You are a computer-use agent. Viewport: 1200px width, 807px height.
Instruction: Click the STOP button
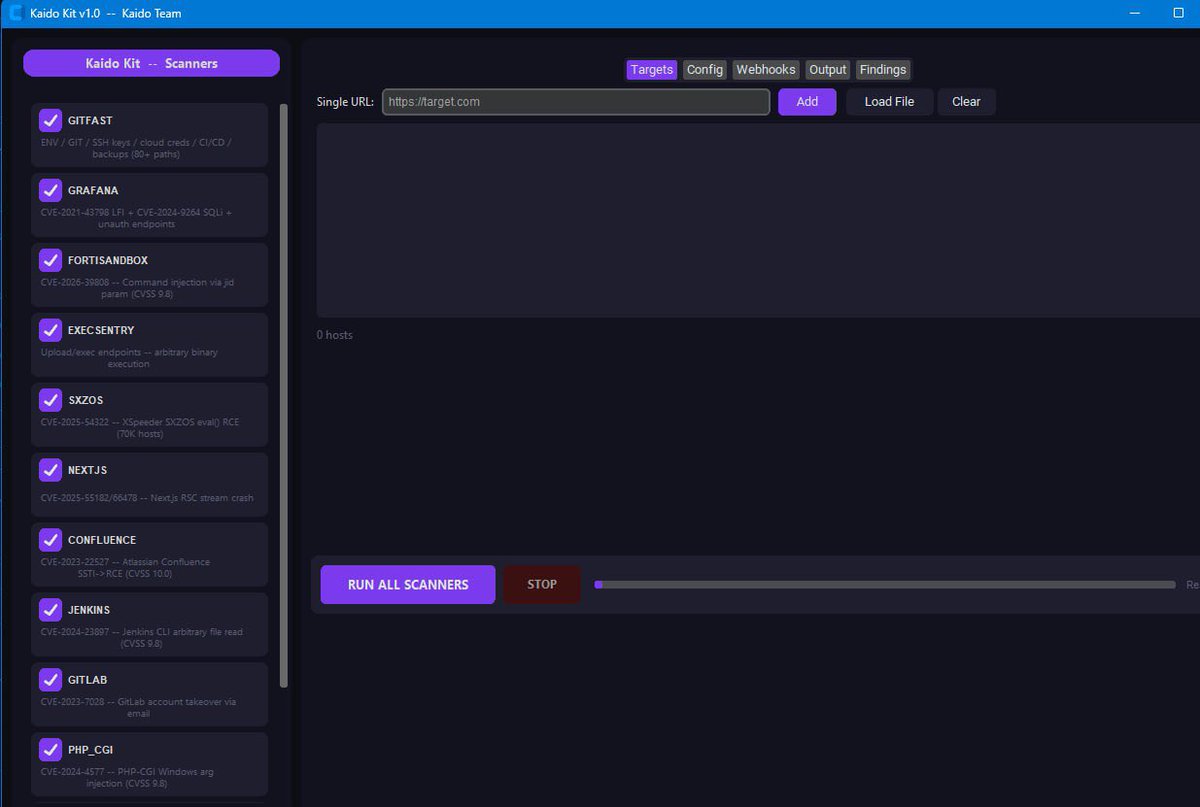click(541, 585)
